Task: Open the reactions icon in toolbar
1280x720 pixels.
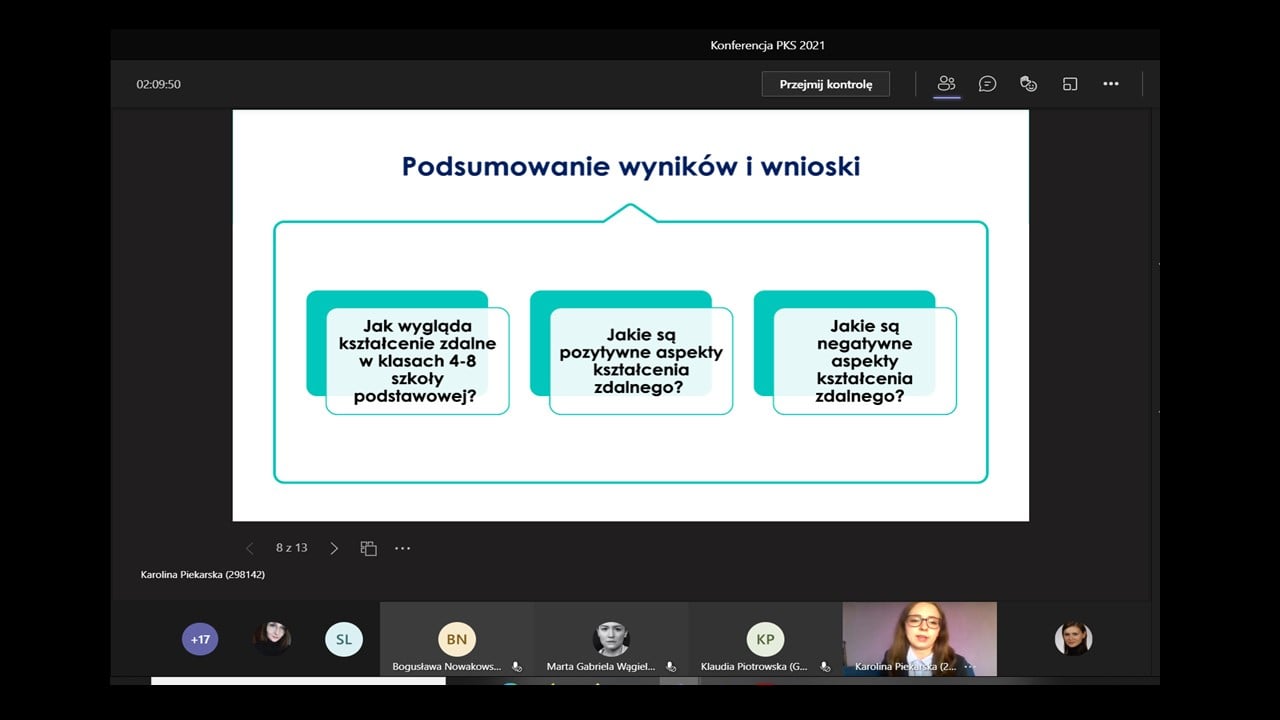Action: tap(1028, 84)
